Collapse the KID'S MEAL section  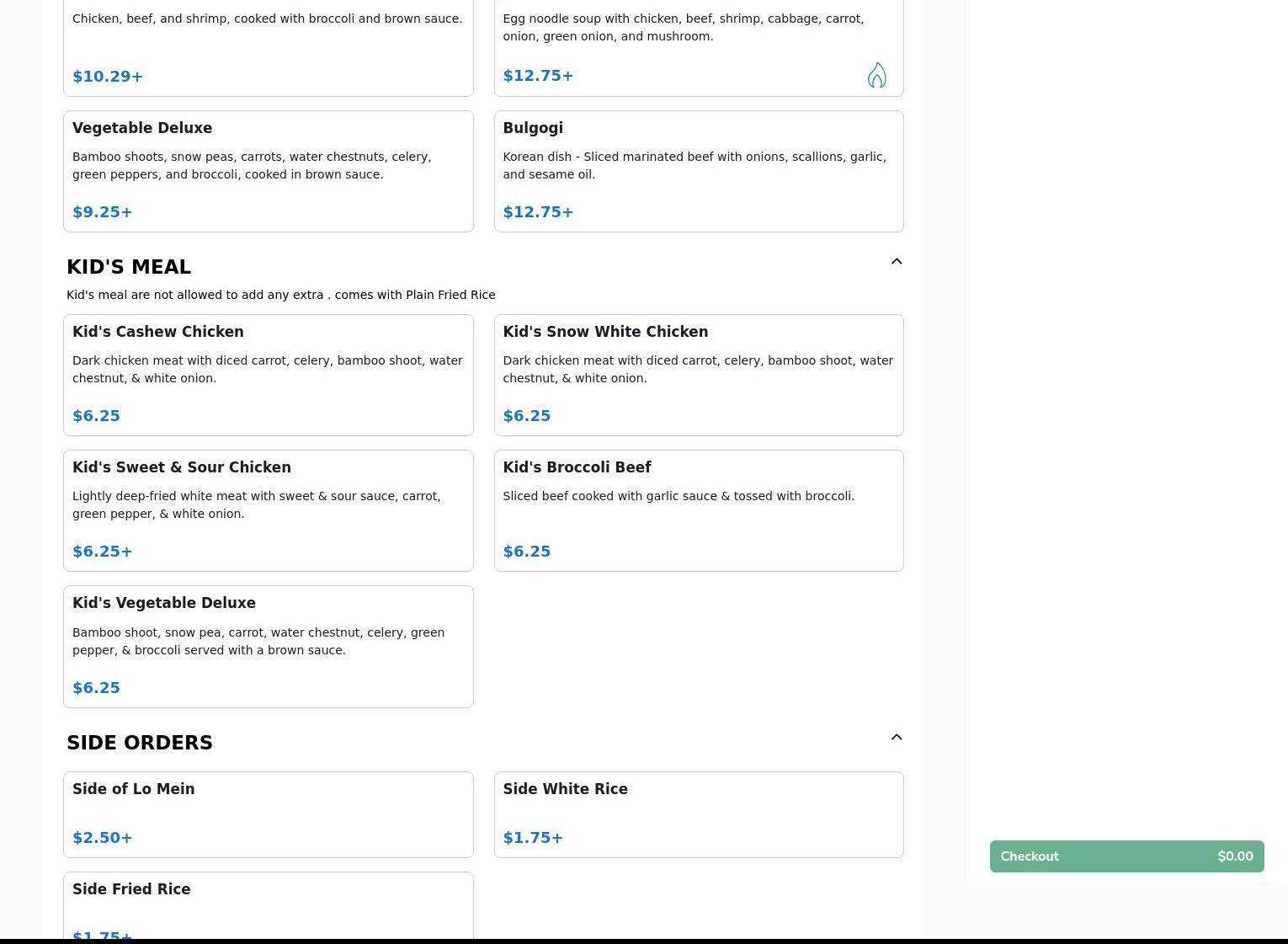(x=896, y=262)
